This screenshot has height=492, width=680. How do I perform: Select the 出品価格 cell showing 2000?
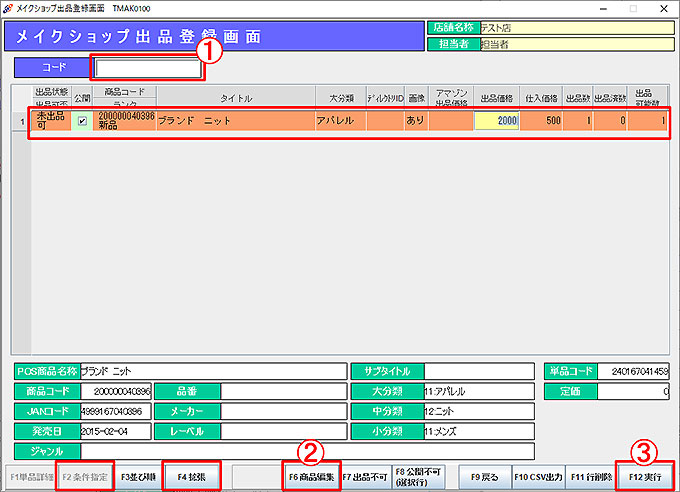496,121
